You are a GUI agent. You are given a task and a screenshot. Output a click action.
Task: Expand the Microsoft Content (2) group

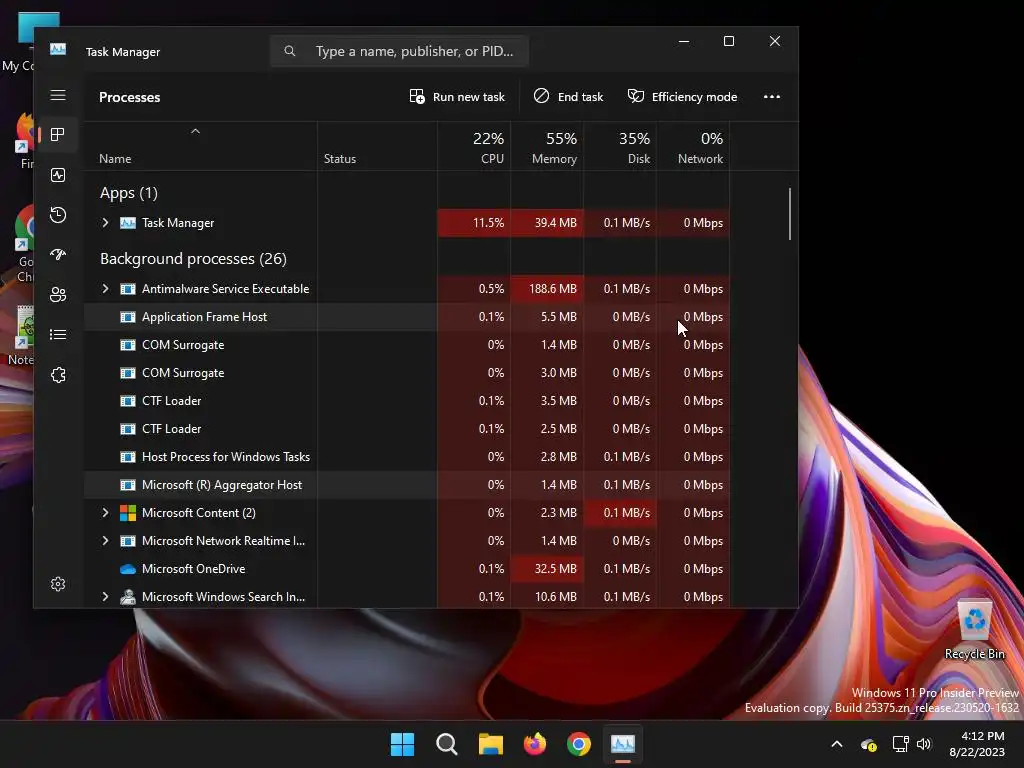(105, 513)
